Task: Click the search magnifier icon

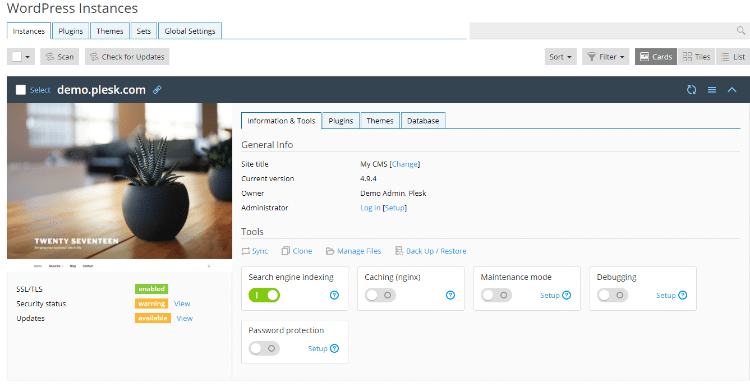Action: 740,31
